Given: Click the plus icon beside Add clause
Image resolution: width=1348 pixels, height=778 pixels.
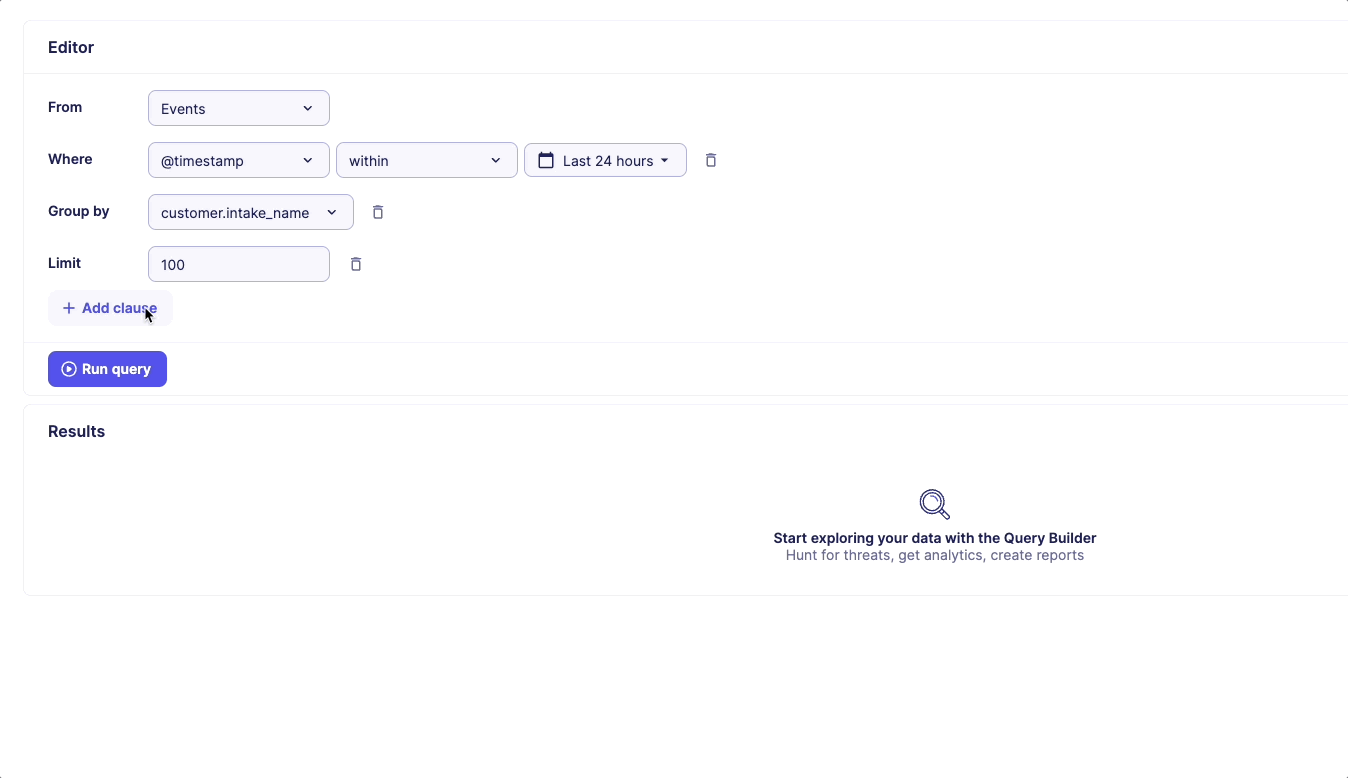Looking at the screenshot, I should tap(69, 308).
